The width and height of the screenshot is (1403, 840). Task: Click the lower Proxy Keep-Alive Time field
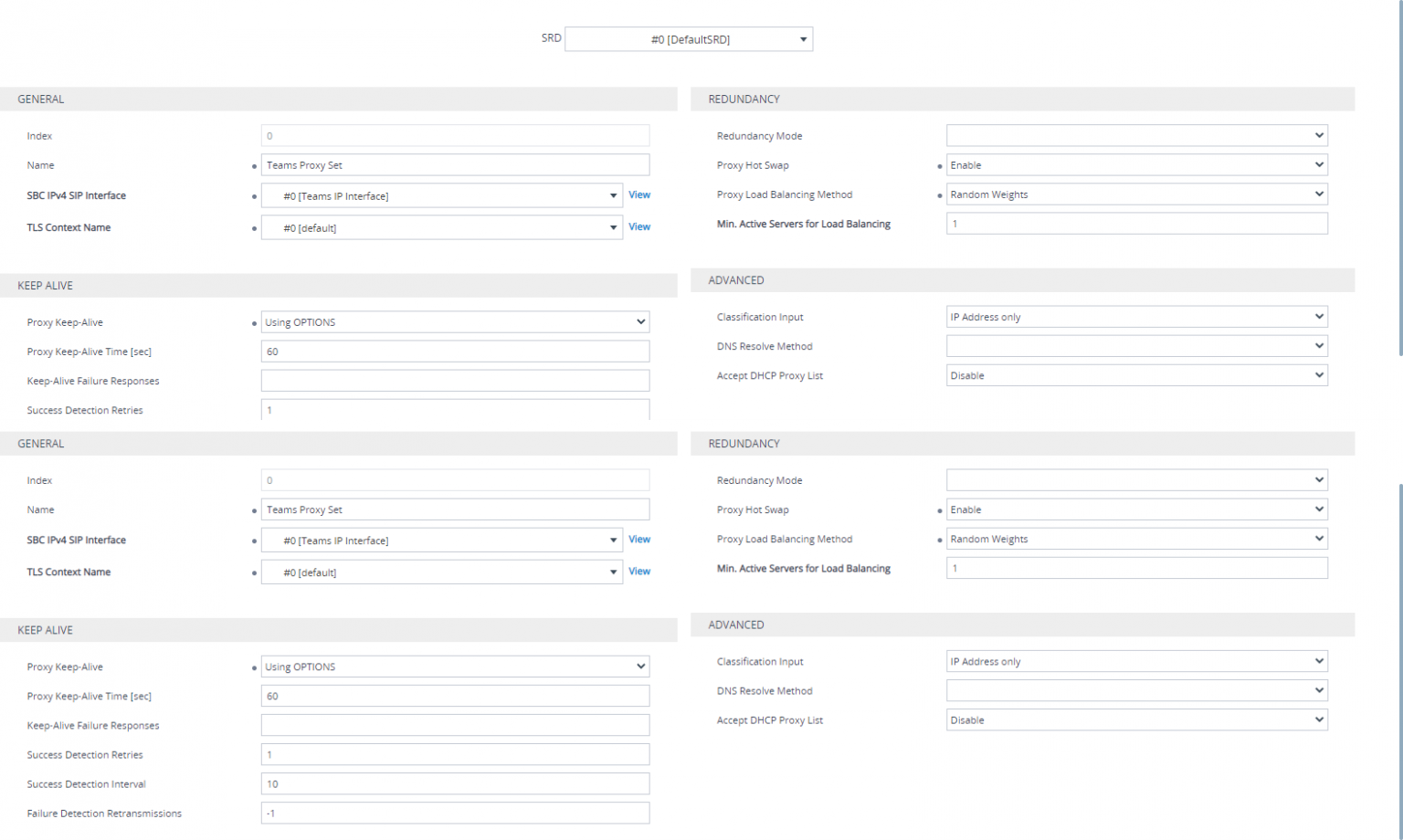pyautogui.click(x=455, y=697)
